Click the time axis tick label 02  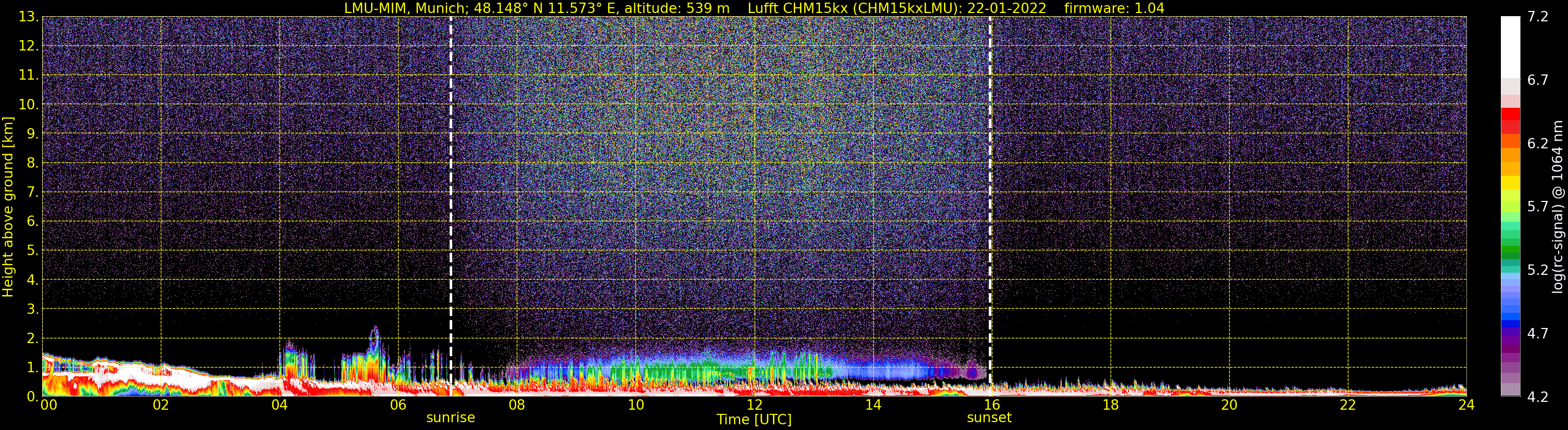click(x=161, y=405)
